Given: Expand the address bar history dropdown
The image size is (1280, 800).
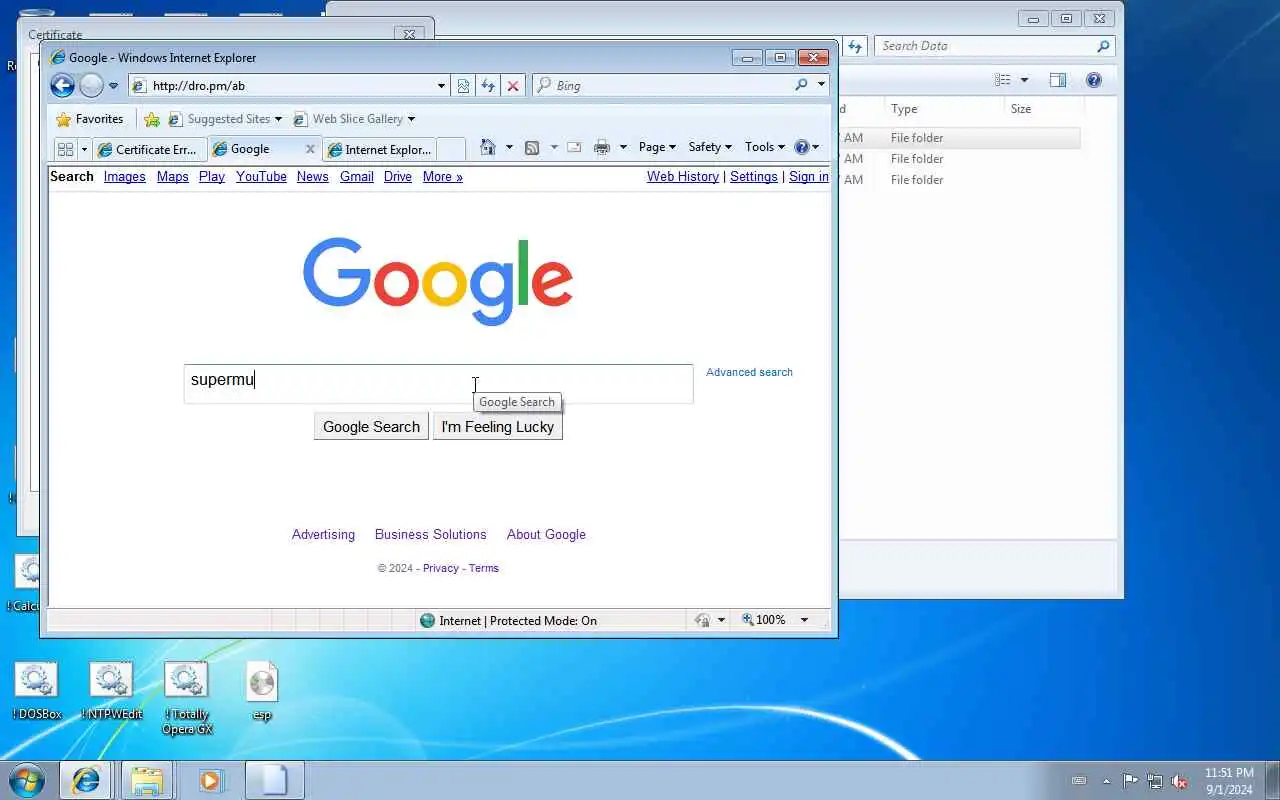Looking at the screenshot, I should 441,86.
